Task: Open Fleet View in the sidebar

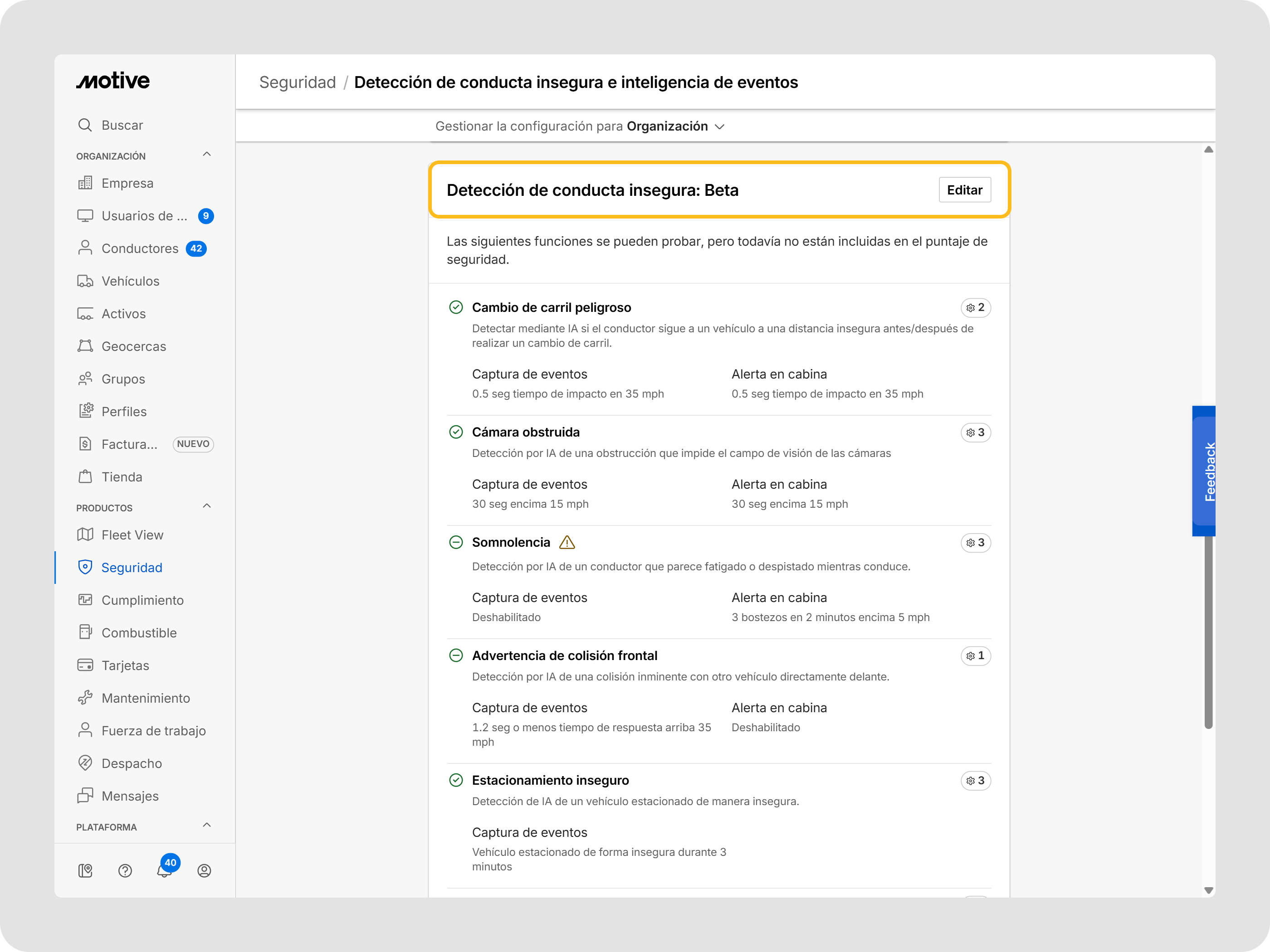Action: [132, 535]
